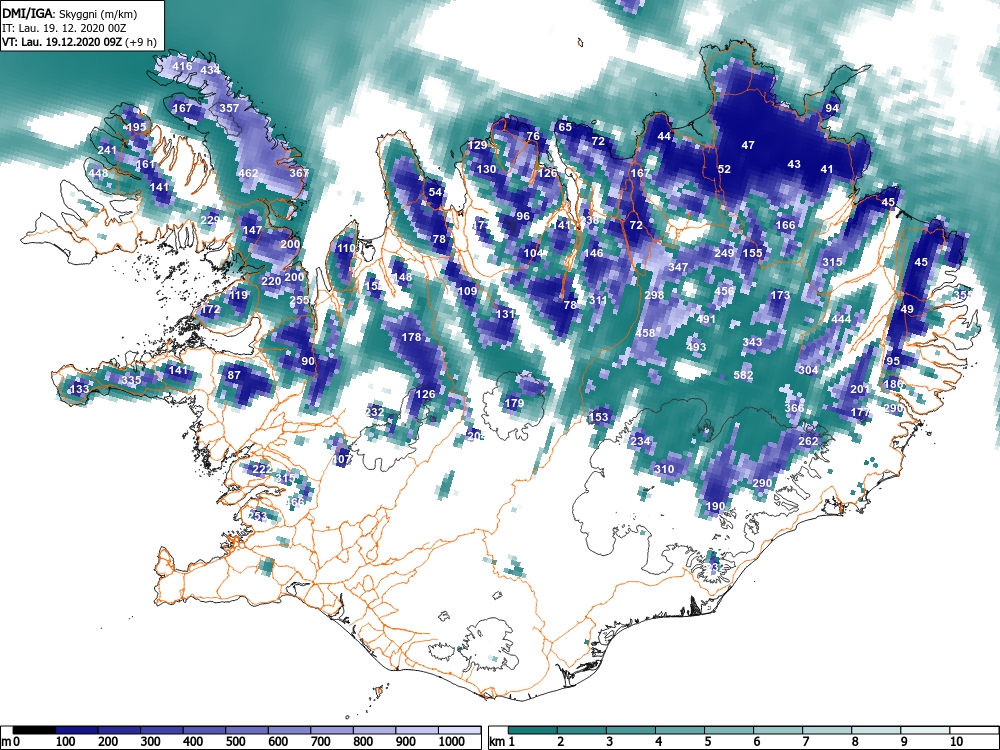Click the visibility value 147

point(252,230)
